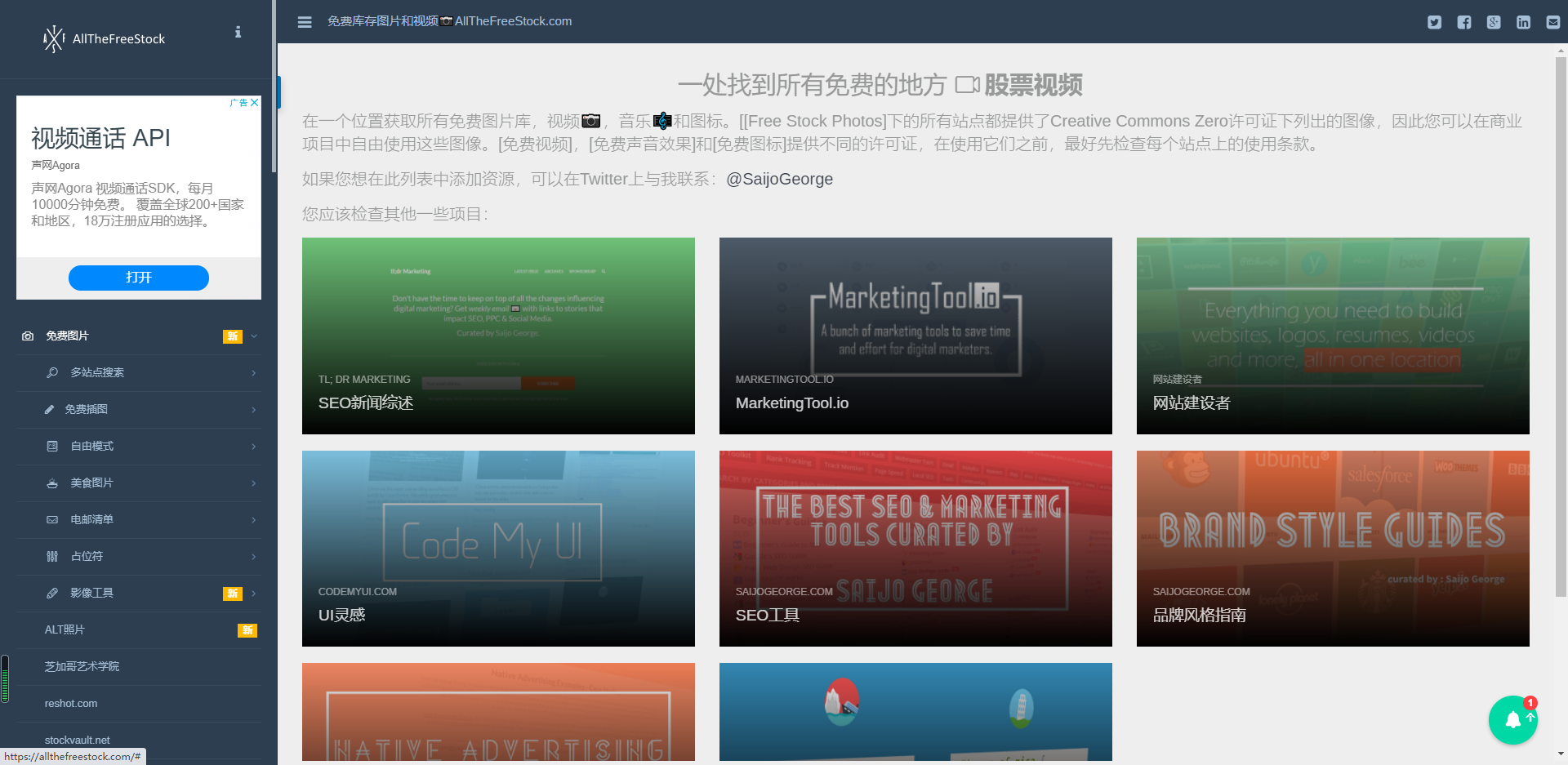This screenshot has width=1568, height=765.
Task: Click the icon beside 自由模式
Action: tap(52, 446)
